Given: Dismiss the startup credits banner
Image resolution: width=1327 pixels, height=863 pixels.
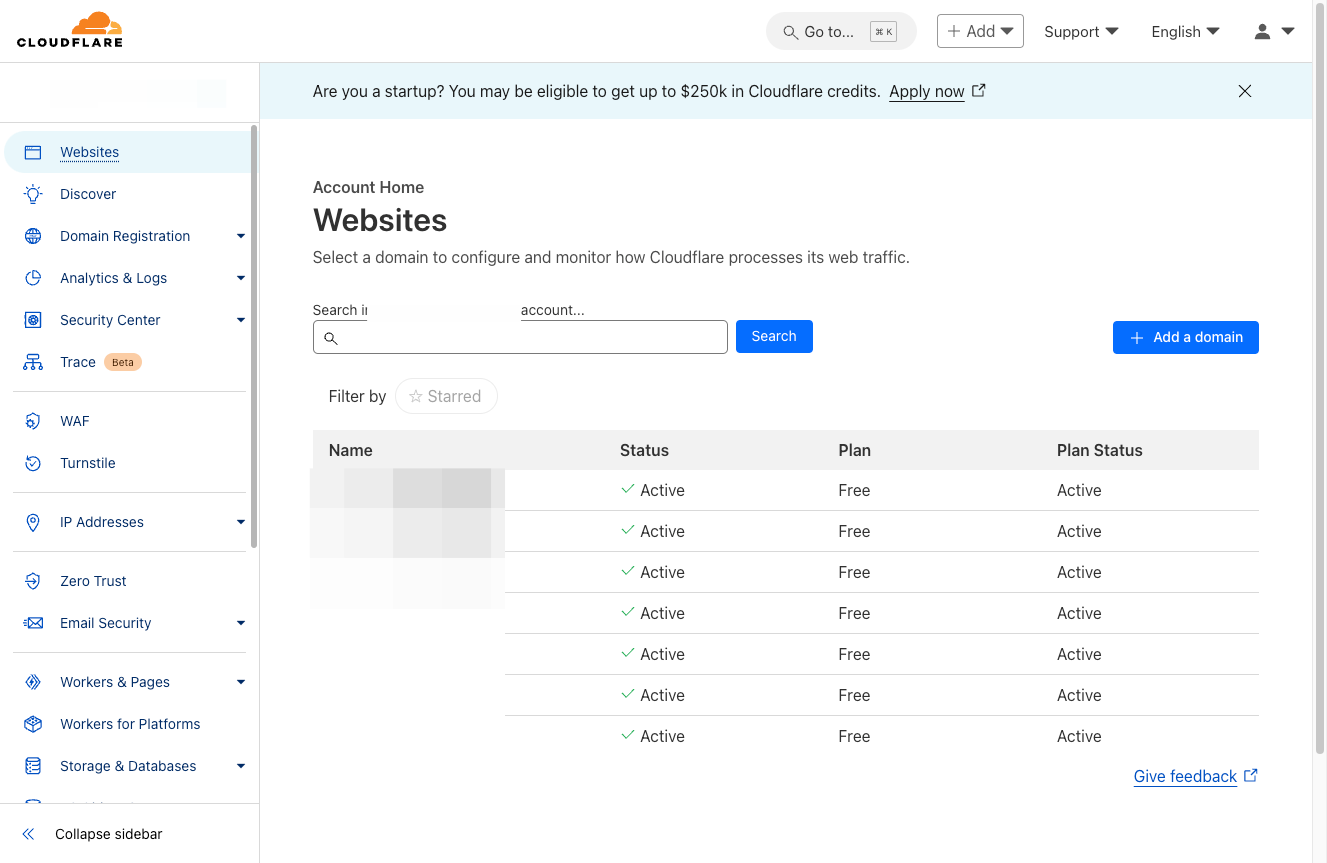Looking at the screenshot, I should point(1245,91).
